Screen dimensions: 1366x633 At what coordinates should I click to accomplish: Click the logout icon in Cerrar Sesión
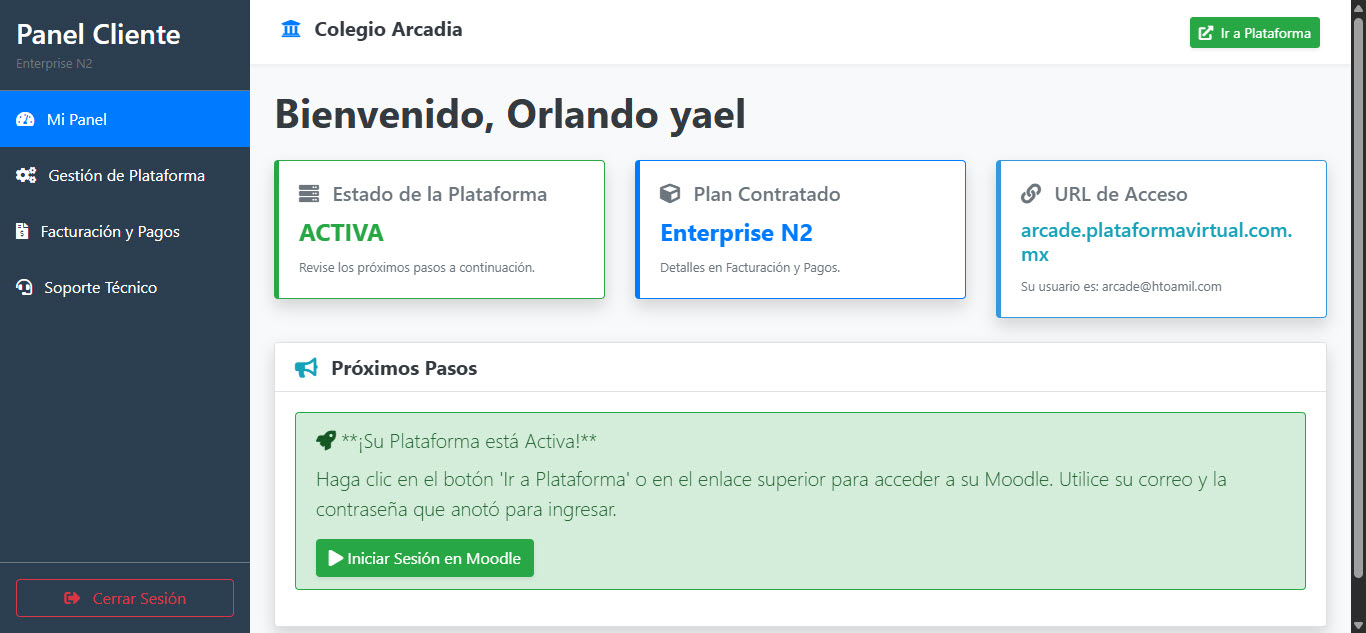tap(70, 598)
